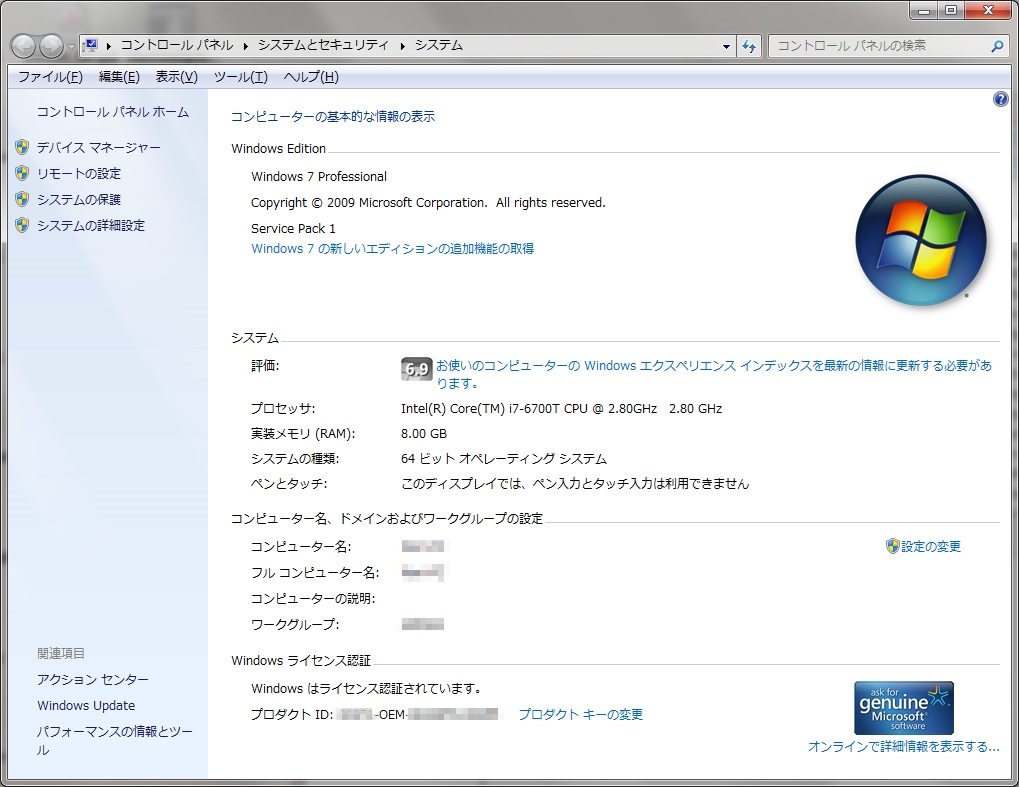Open address bar history dropdown arrow
The height and width of the screenshot is (787, 1019).
click(x=727, y=46)
